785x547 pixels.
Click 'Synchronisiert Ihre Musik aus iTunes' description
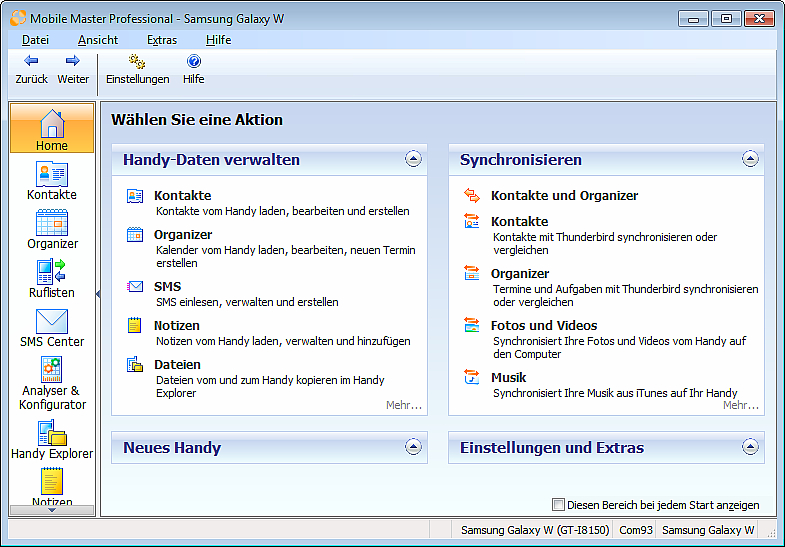point(615,393)
